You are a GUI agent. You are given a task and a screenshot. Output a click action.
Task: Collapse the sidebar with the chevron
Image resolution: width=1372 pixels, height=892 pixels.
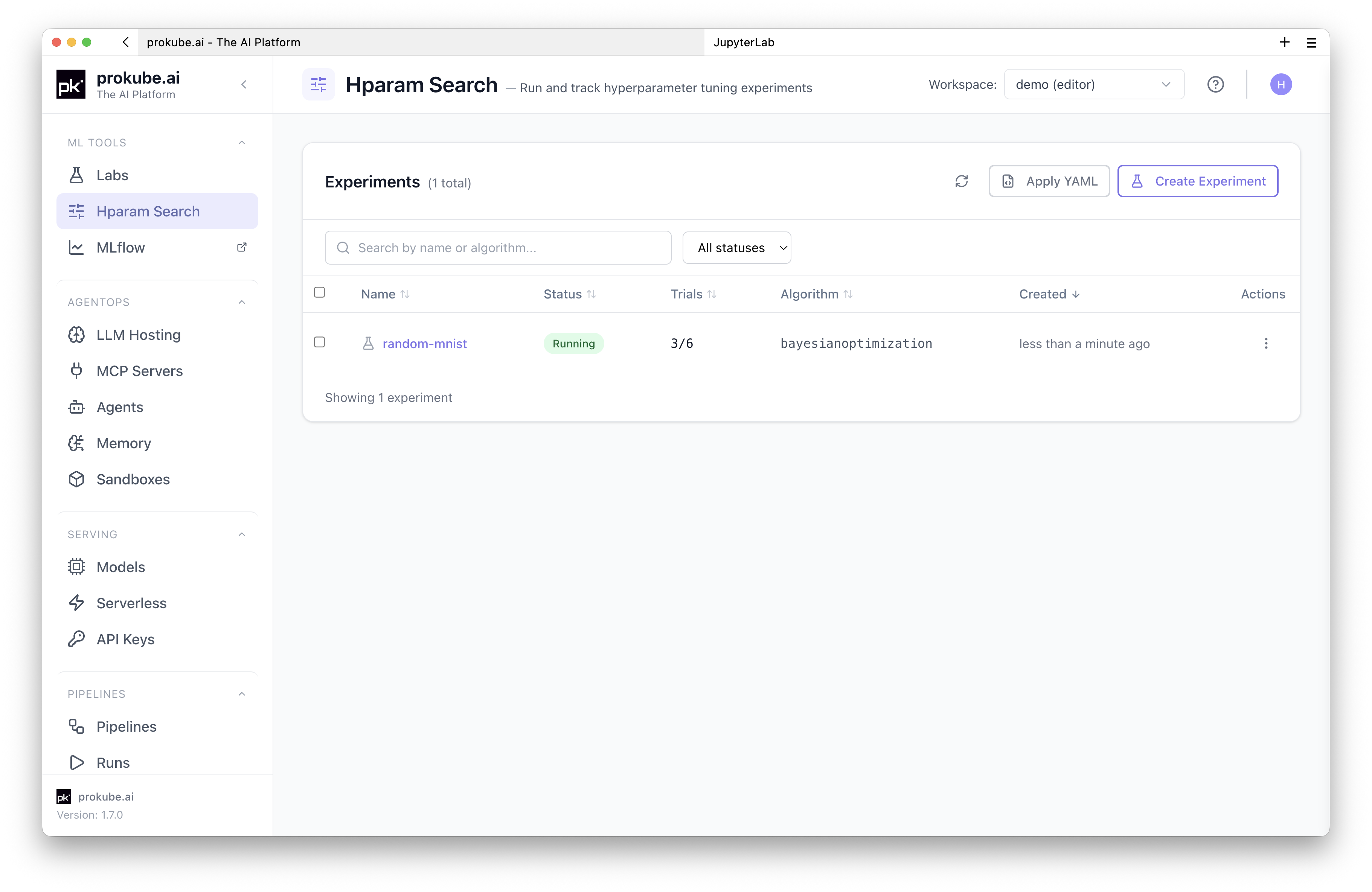click(x=244, y=85)
